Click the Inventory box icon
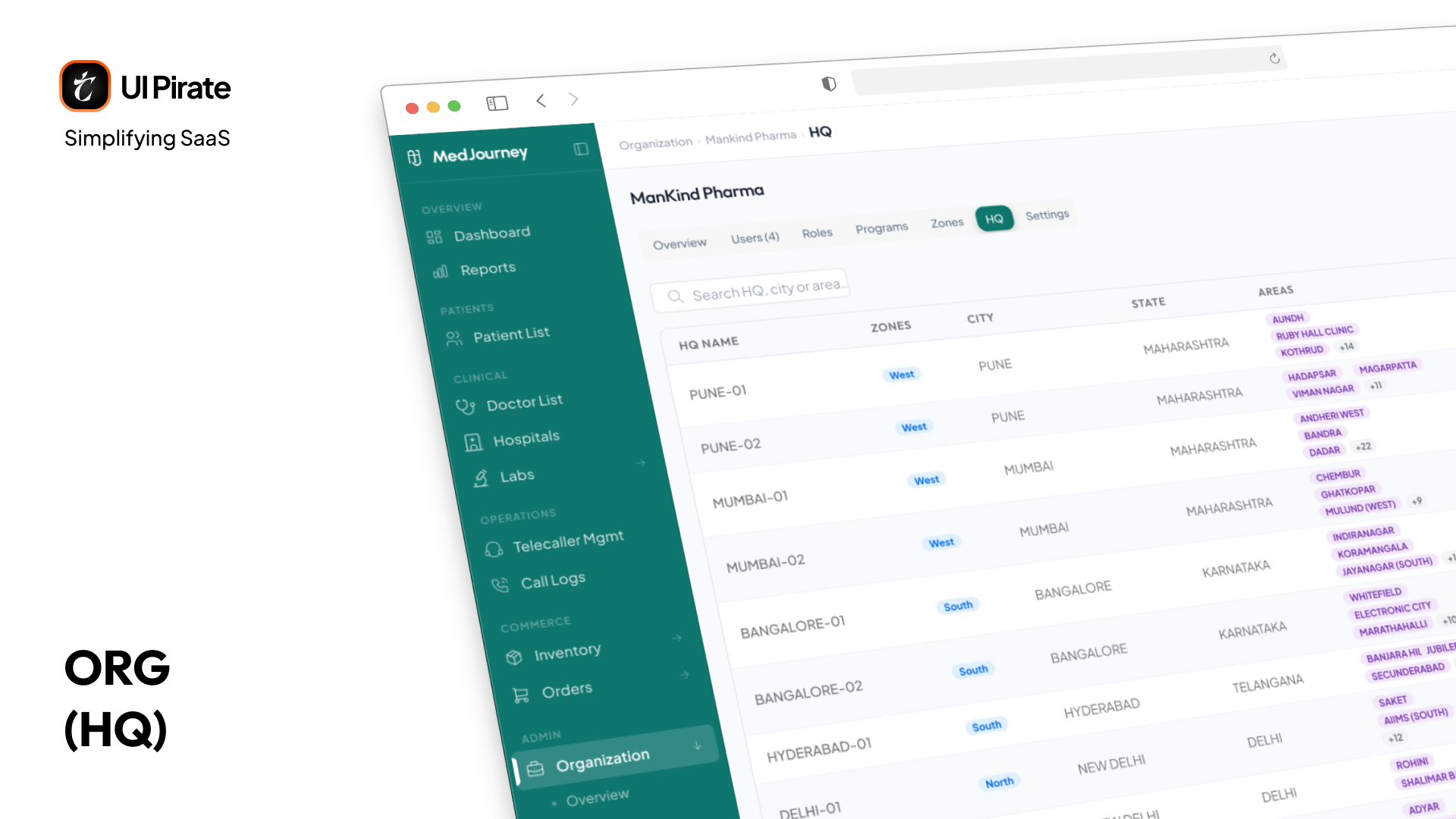 514,657
